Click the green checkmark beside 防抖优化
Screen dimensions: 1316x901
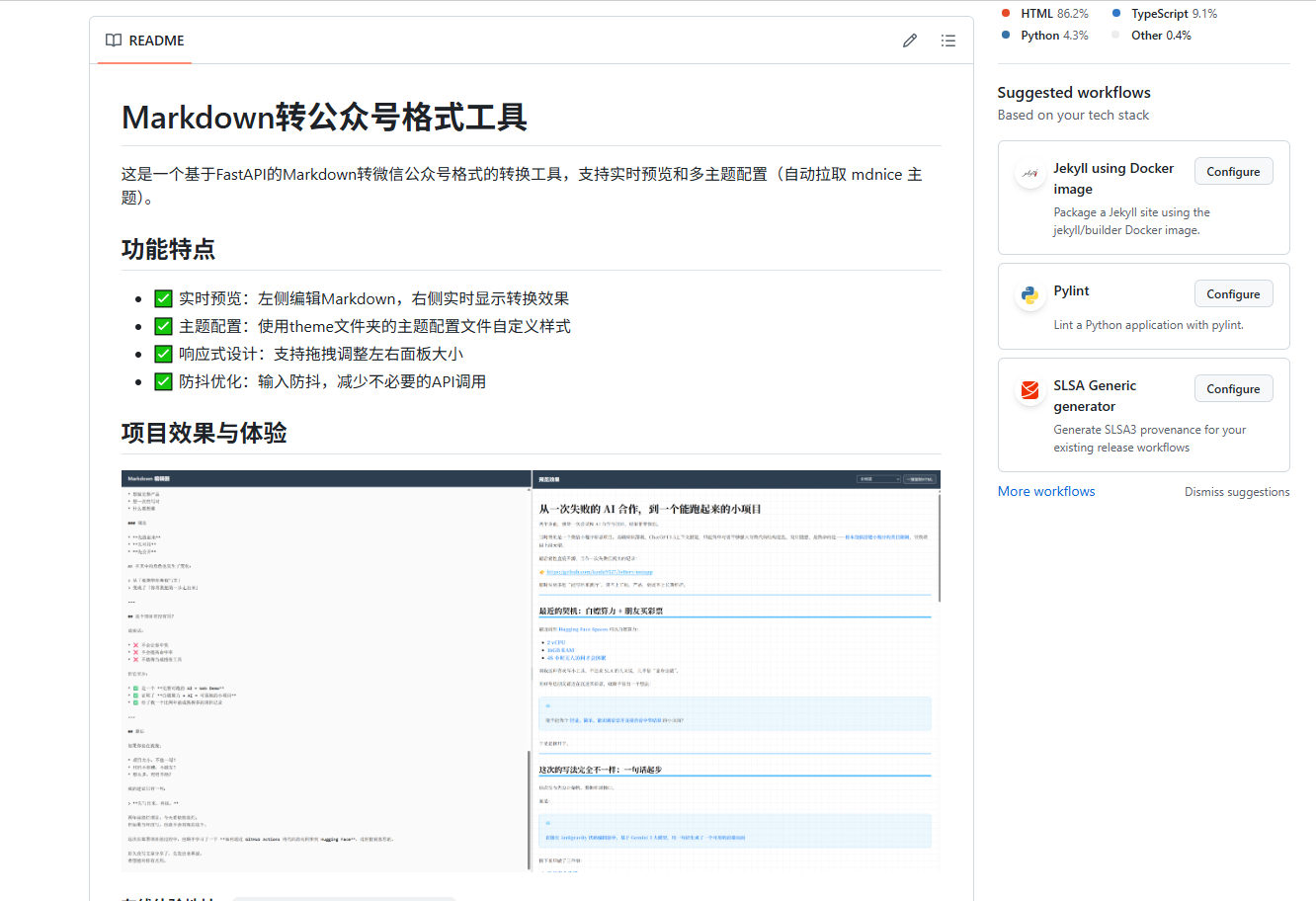point(164,381)
